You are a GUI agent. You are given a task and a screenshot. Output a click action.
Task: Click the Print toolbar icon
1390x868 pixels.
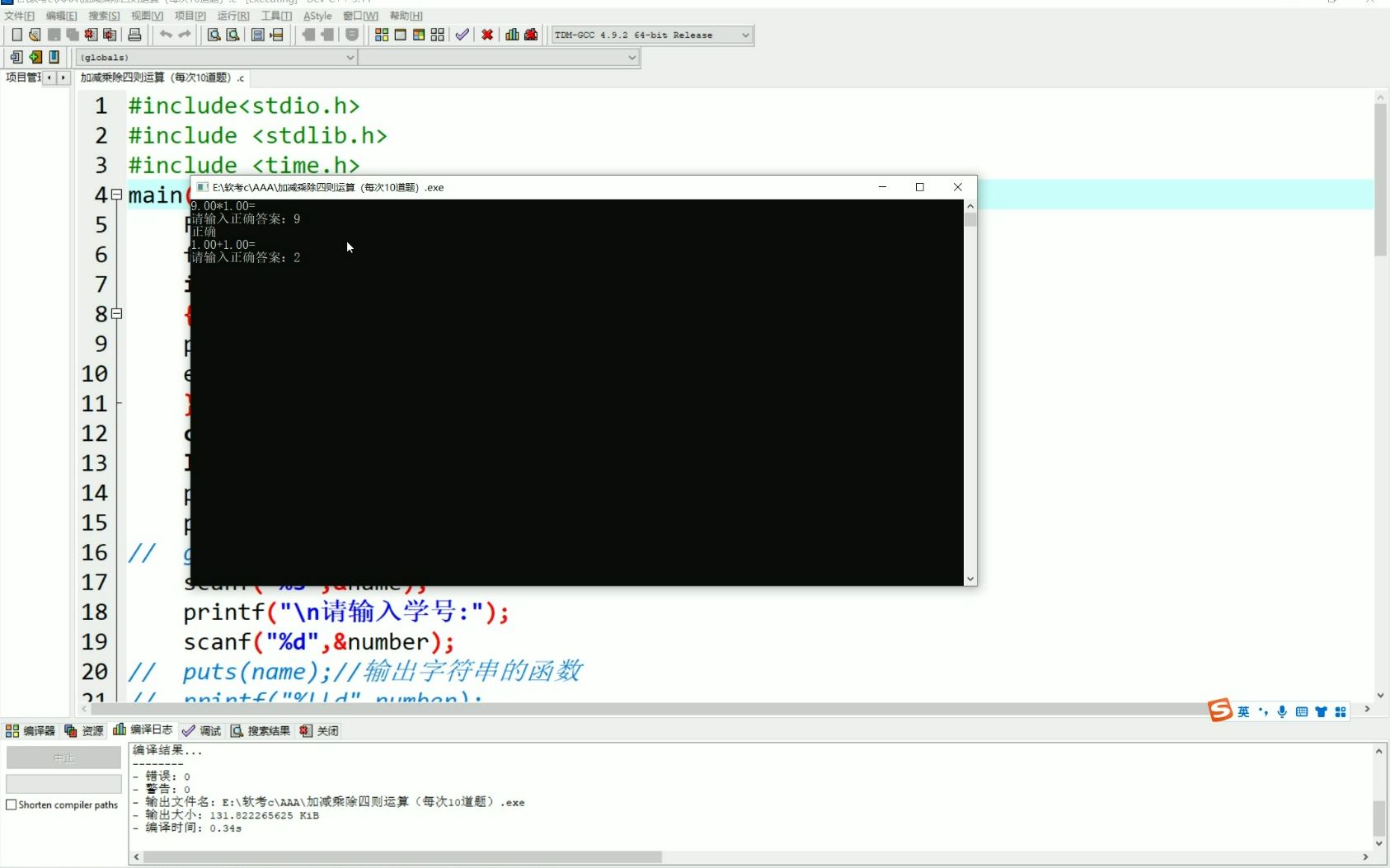[x=134, y=35]
